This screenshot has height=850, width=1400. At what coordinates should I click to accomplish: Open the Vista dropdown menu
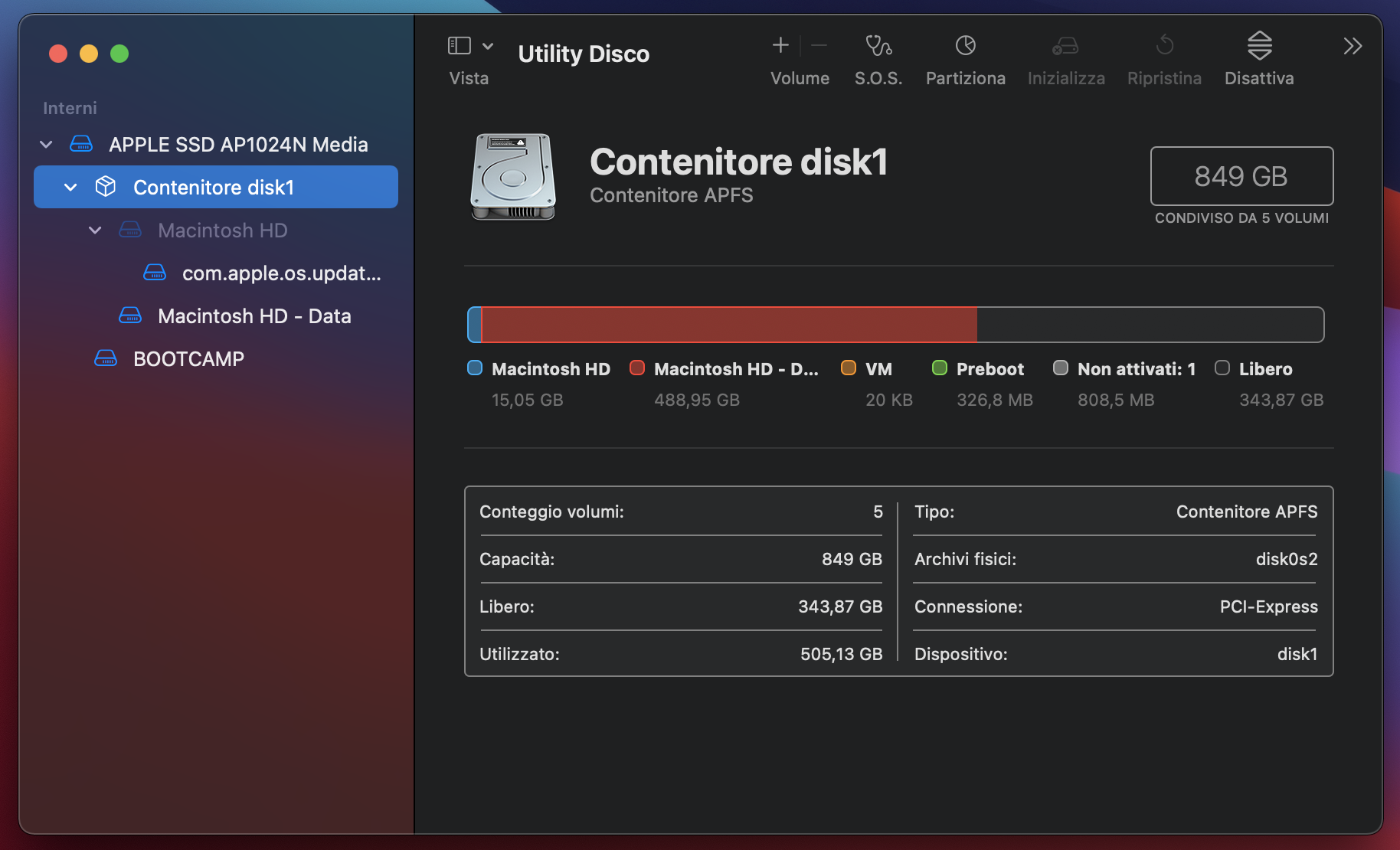(x=488, y=46)
